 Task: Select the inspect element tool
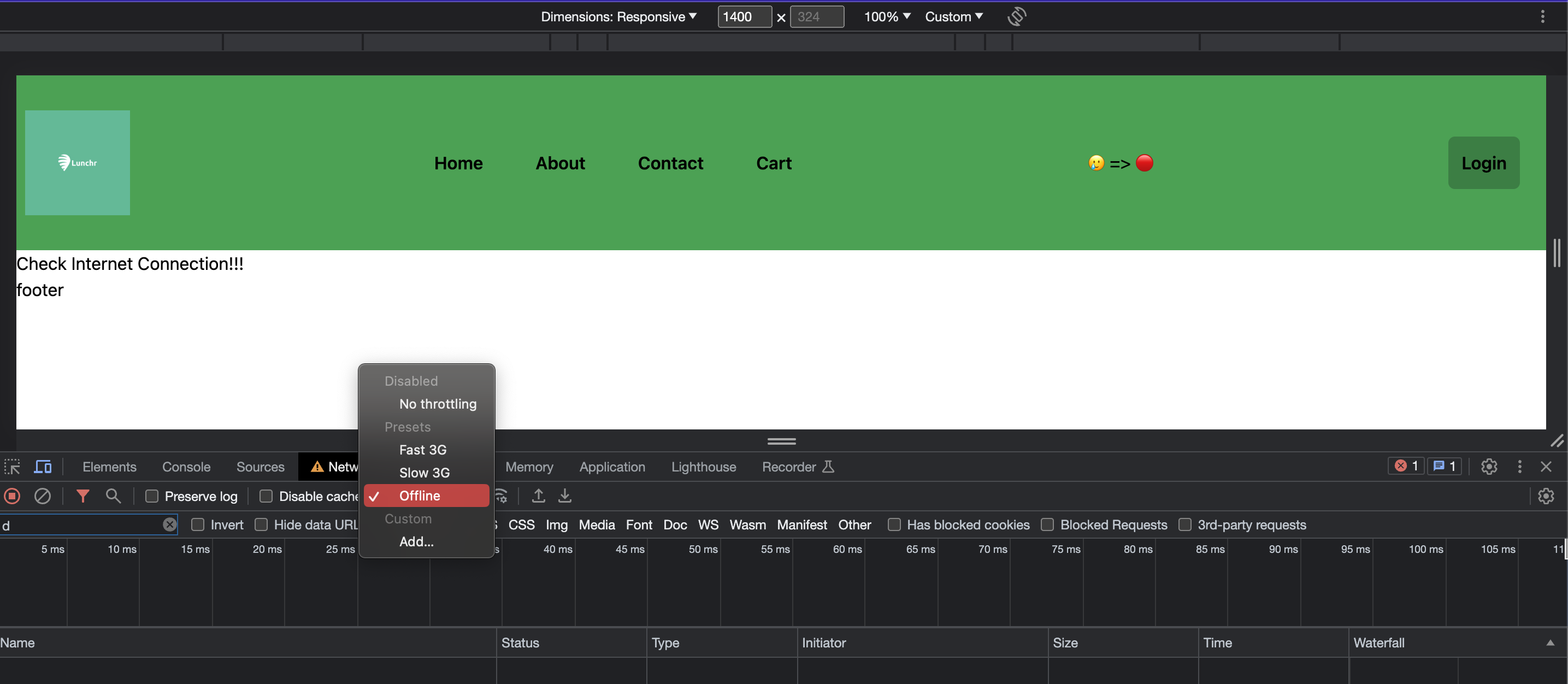tap(12, 467)
